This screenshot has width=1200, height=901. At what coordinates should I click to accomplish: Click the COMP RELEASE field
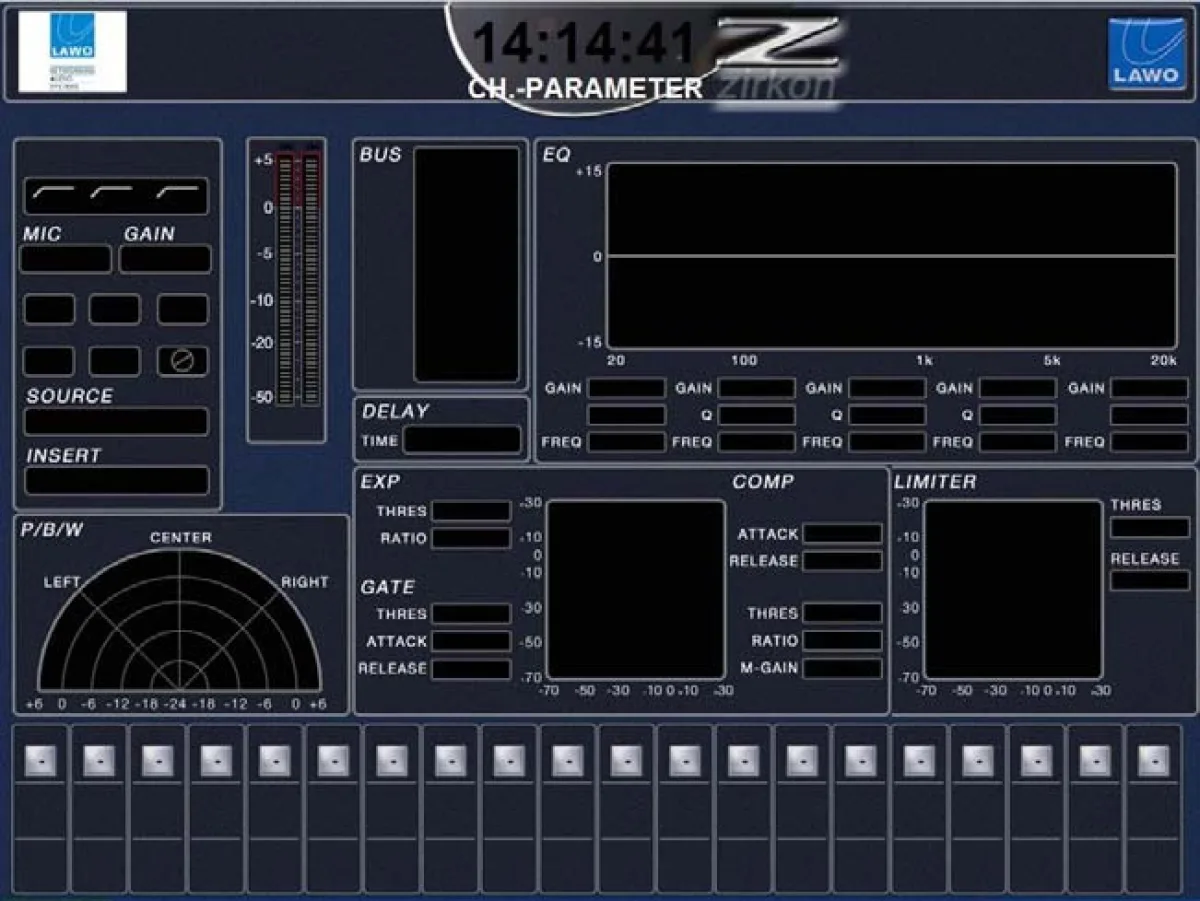click(842, 561)
